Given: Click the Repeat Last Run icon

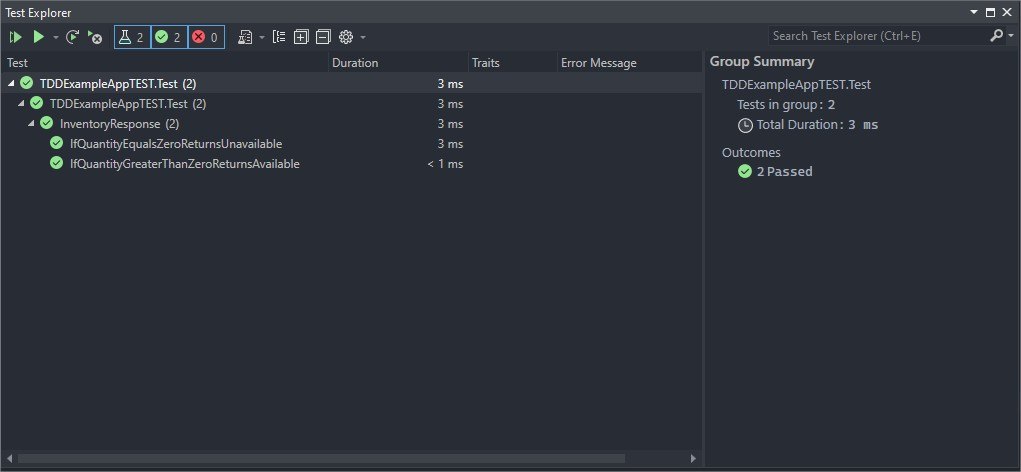Looking at the screenshot, I should [73, 37].
